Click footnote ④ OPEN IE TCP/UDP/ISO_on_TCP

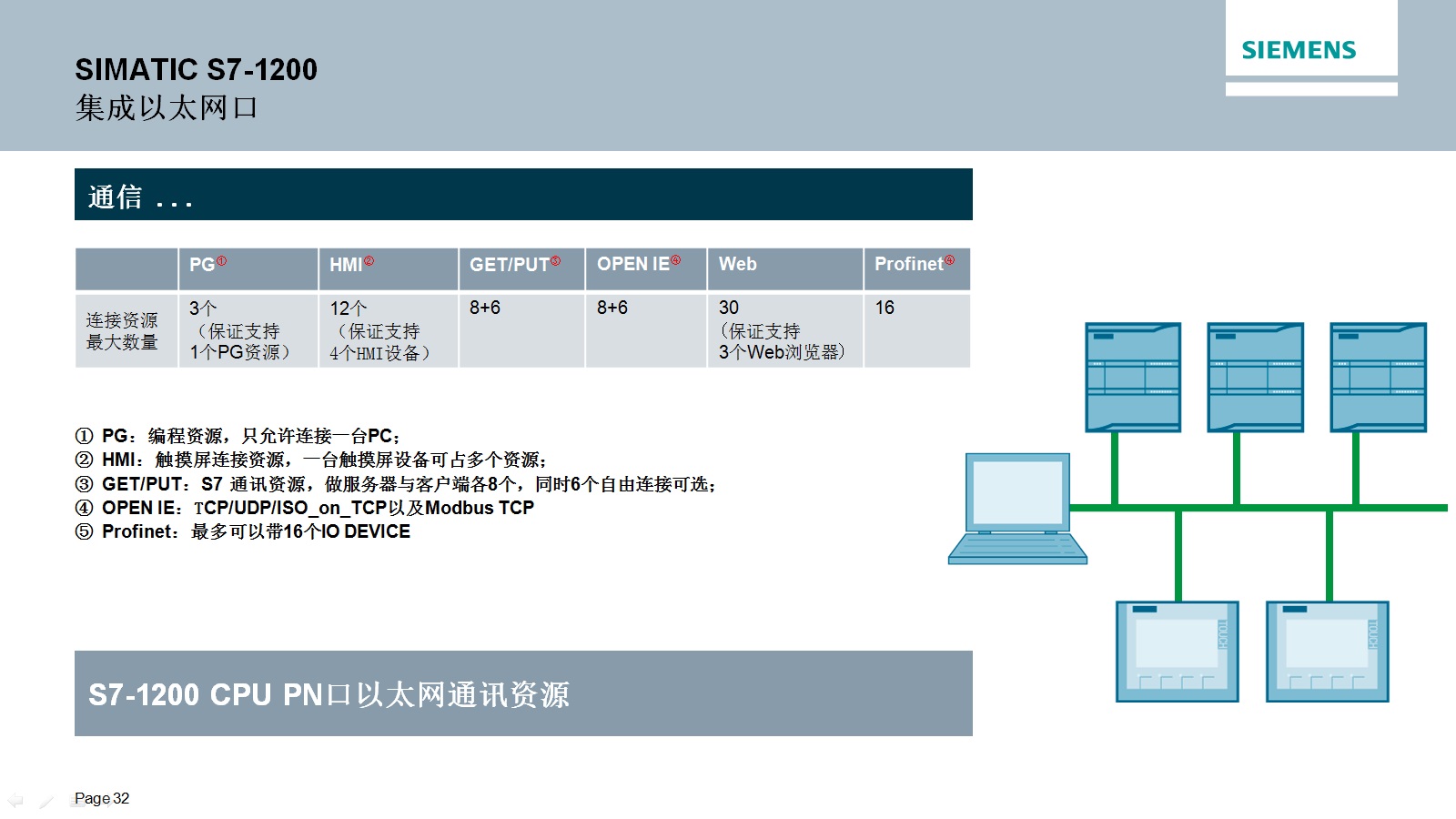pyautogui.click(x=305, y=508)
